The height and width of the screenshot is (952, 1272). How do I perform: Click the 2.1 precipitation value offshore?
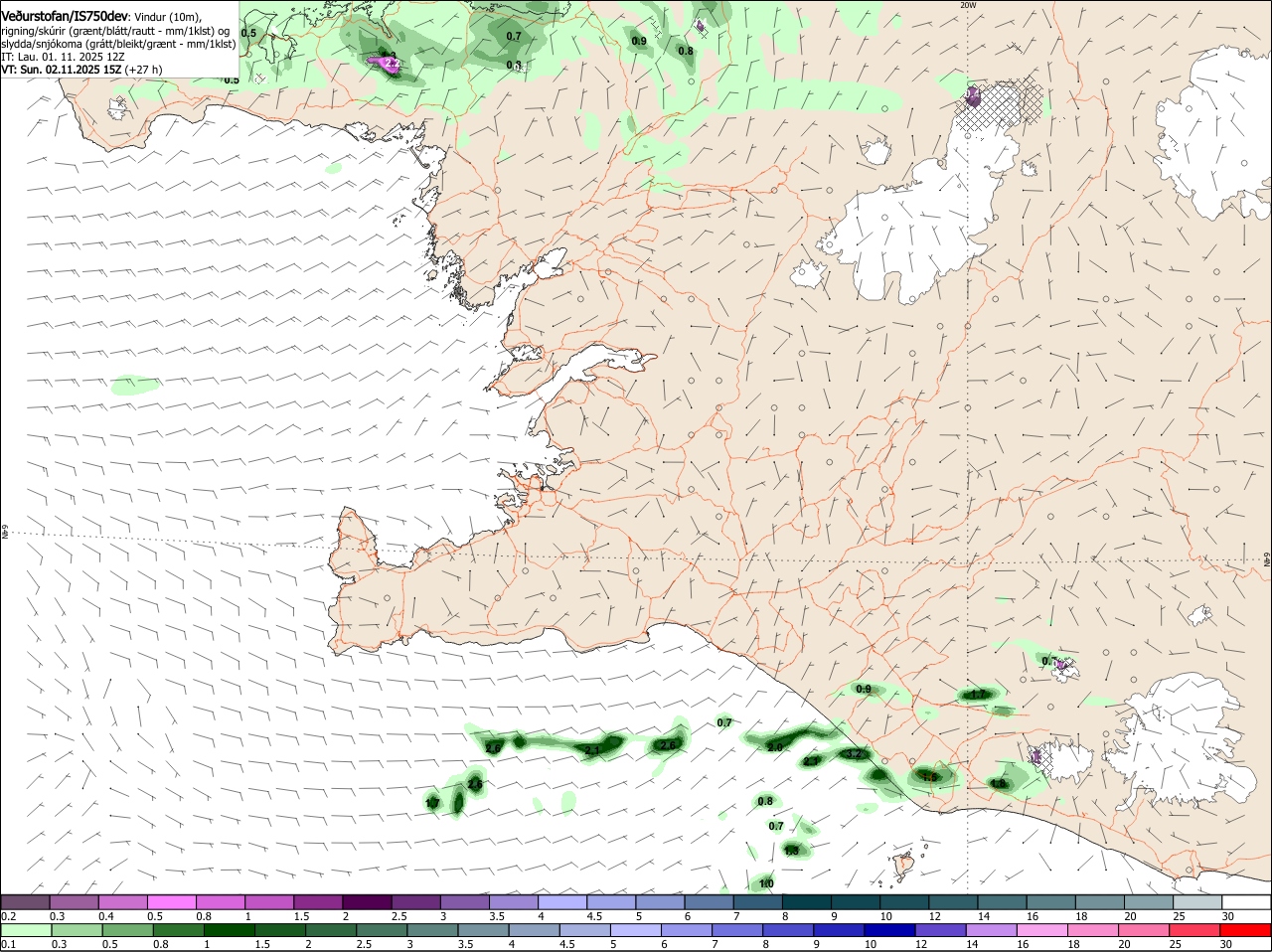(x=593, y=750)
